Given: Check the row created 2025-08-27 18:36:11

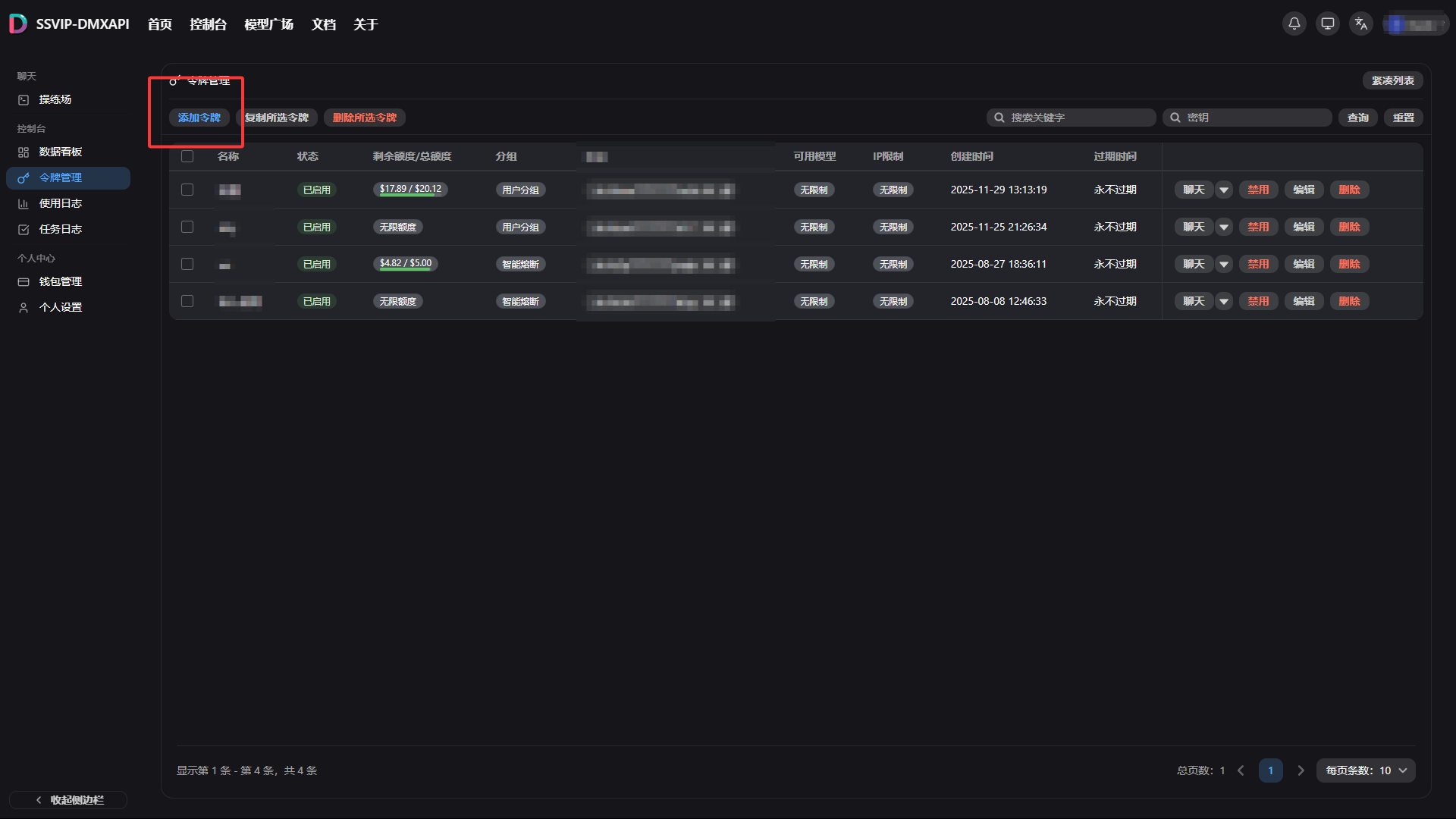Looking at the screenshot, I should (x=187, y=264).
